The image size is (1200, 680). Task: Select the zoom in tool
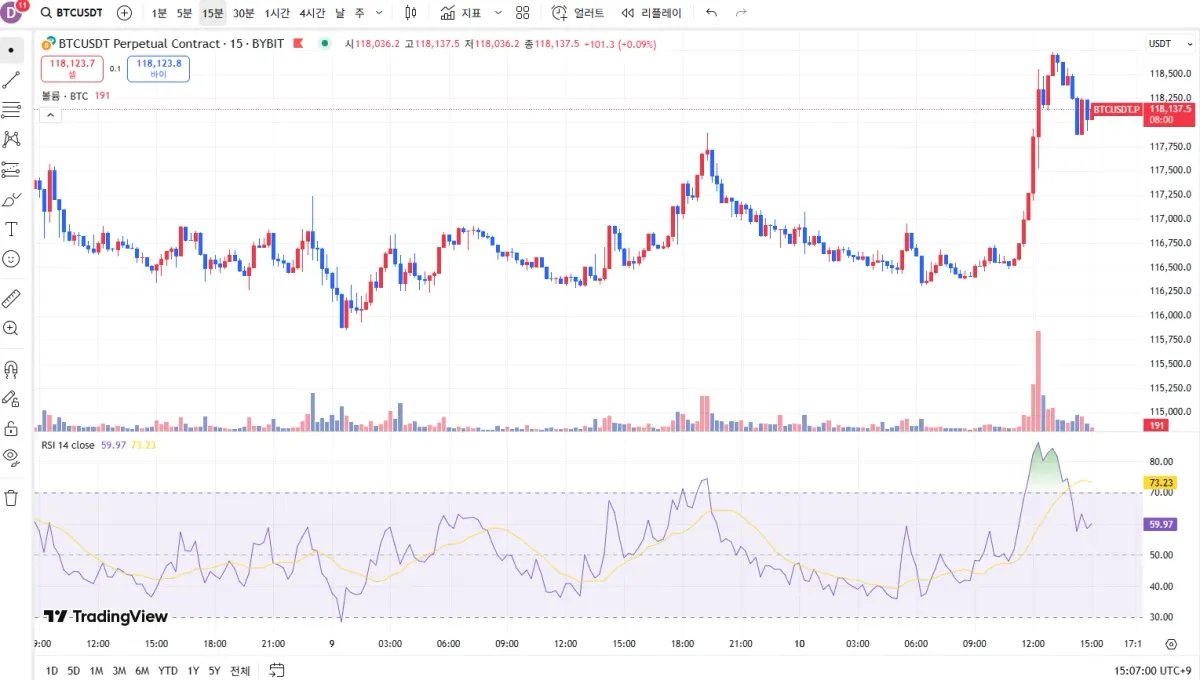click(x=11, y=328)
